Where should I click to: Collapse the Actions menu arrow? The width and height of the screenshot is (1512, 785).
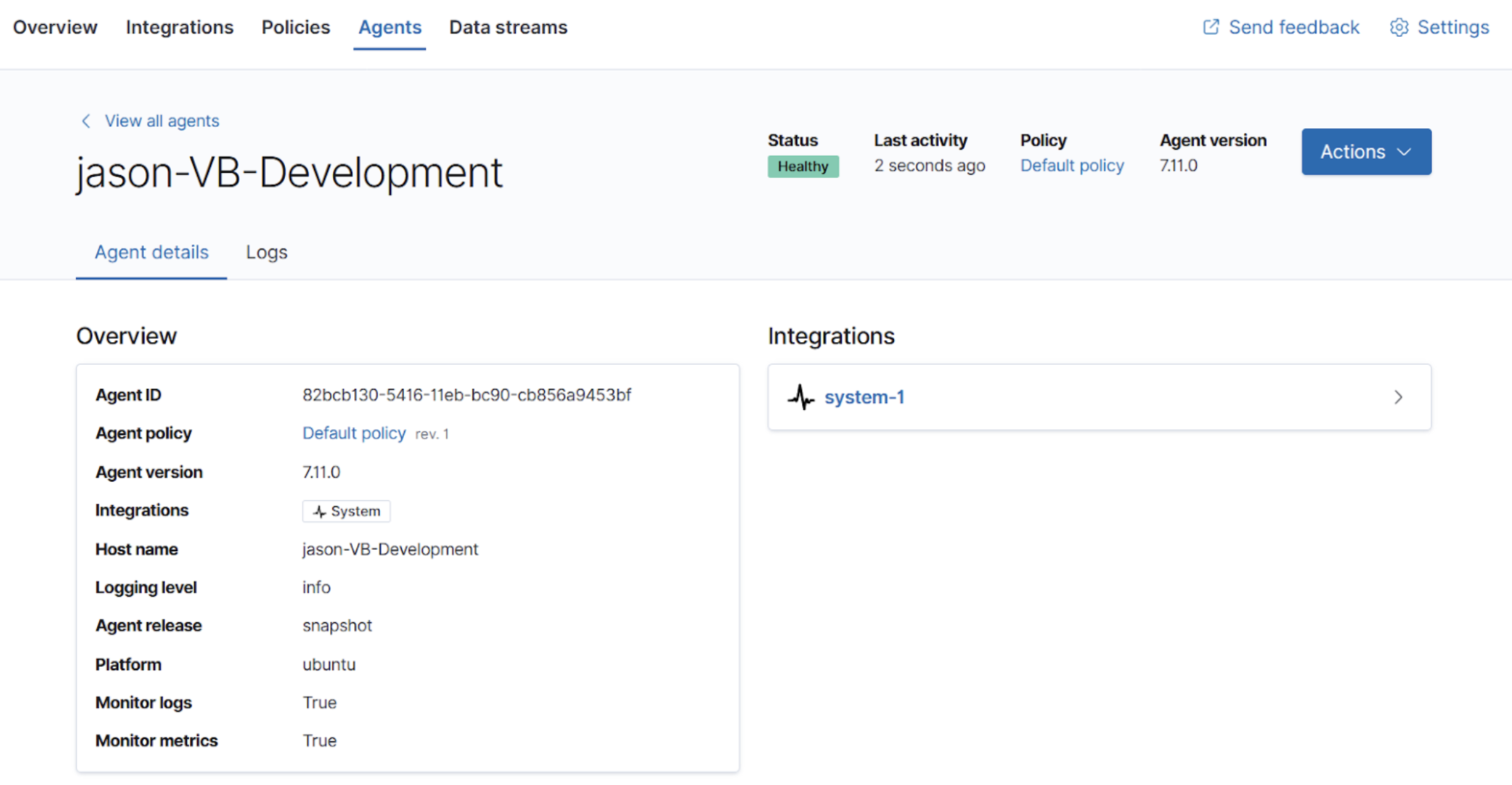(1406, 151)
